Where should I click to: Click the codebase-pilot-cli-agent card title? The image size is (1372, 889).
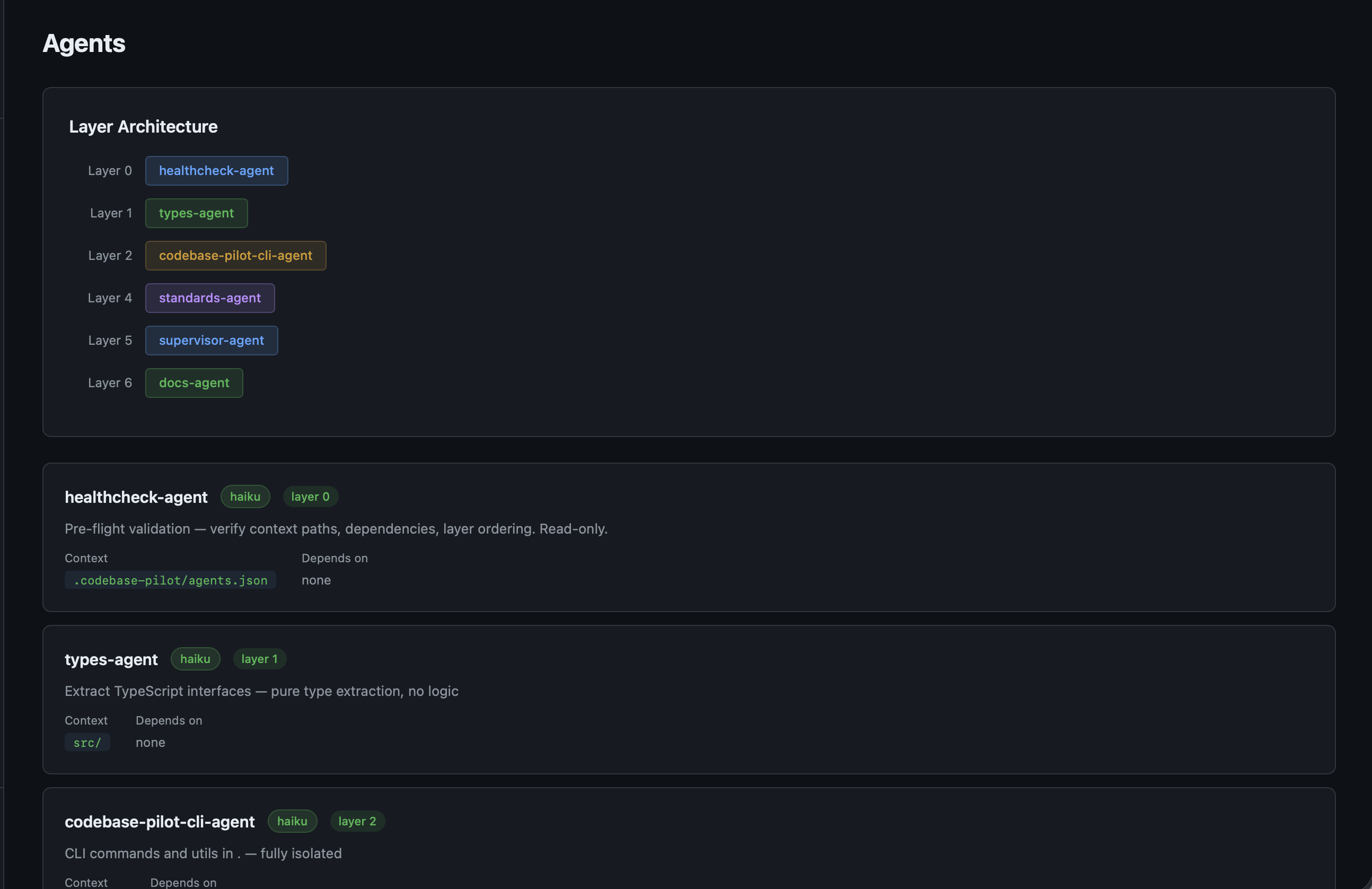click(160, 822)
